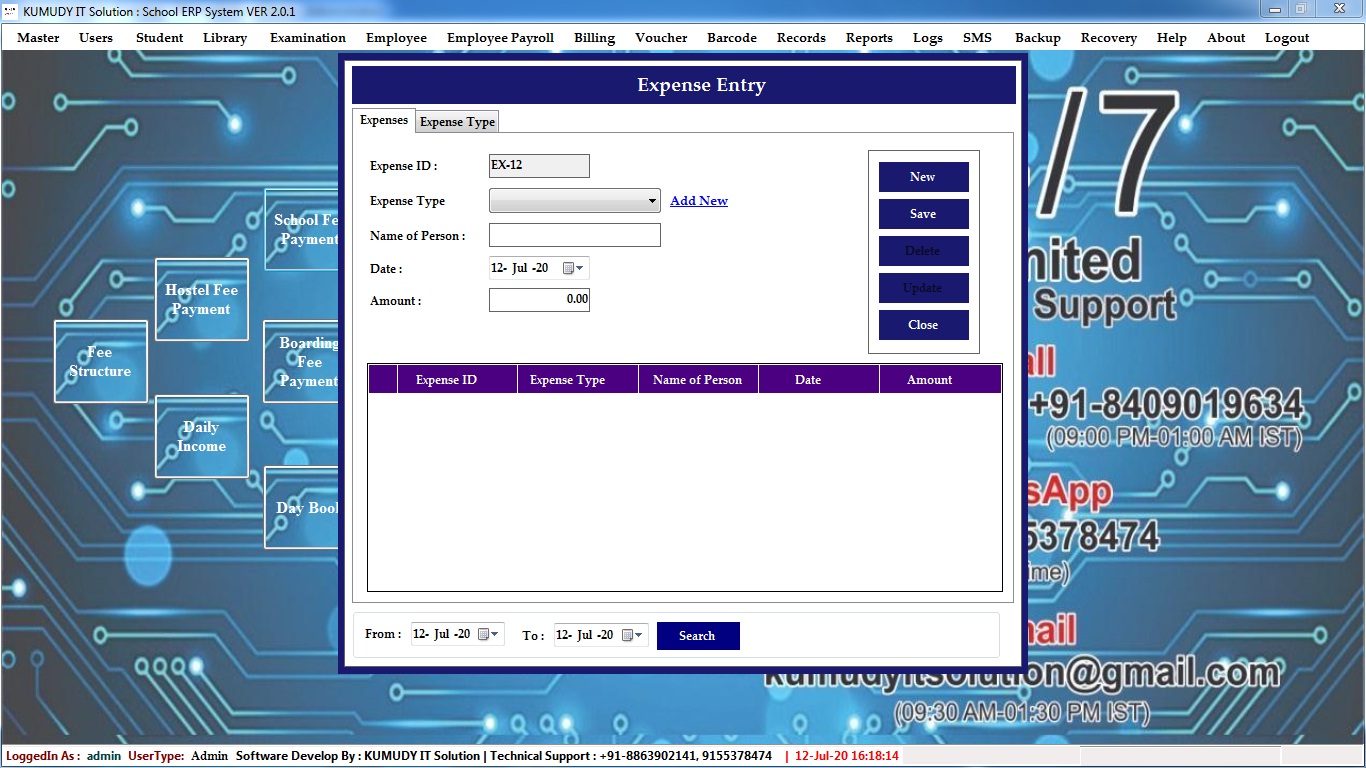Open calendar picker for From date

(487, 635)
